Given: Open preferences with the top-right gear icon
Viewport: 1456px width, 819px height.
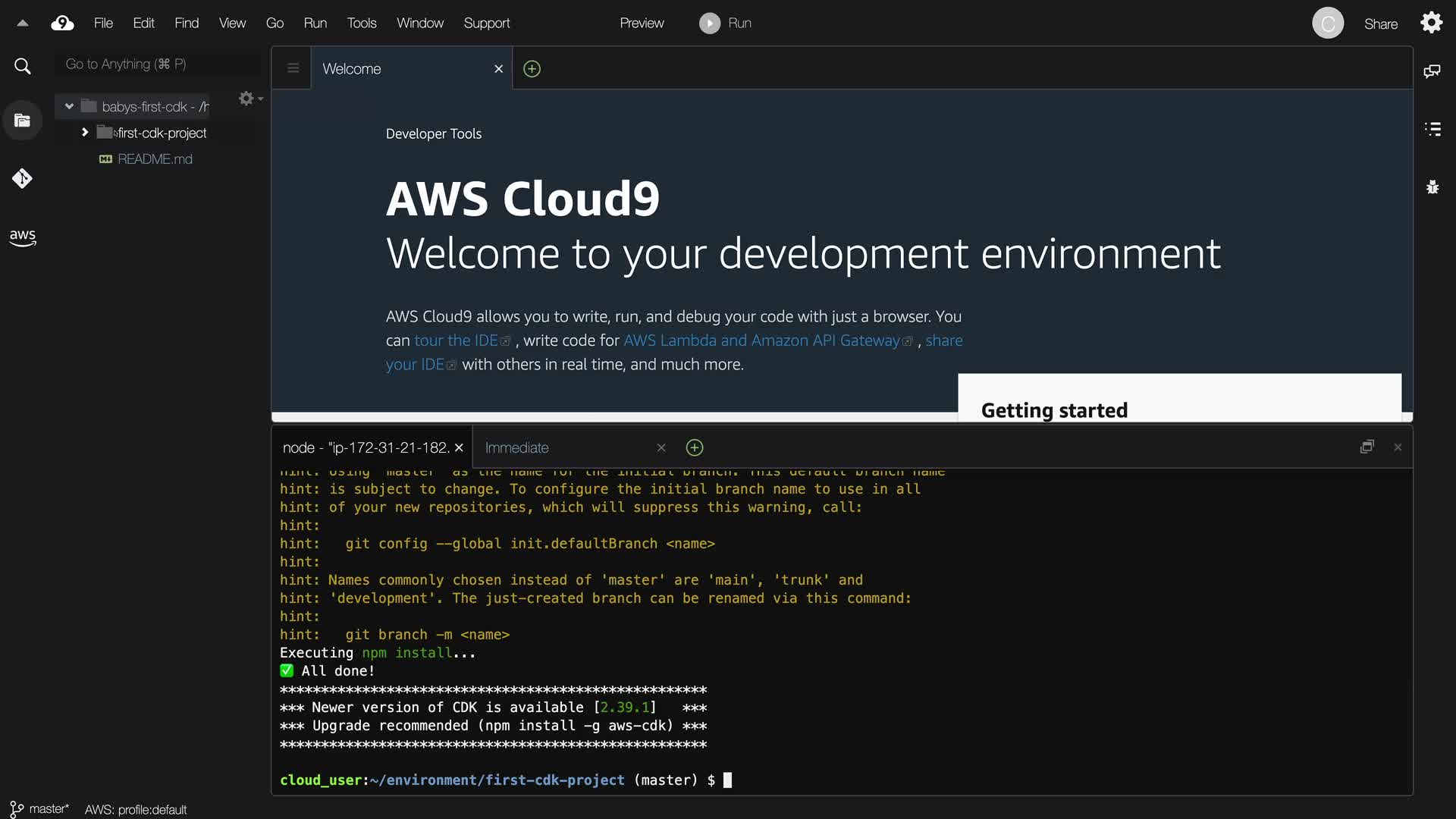Looking at the screenshot, I should click(x=1431, y=23).
